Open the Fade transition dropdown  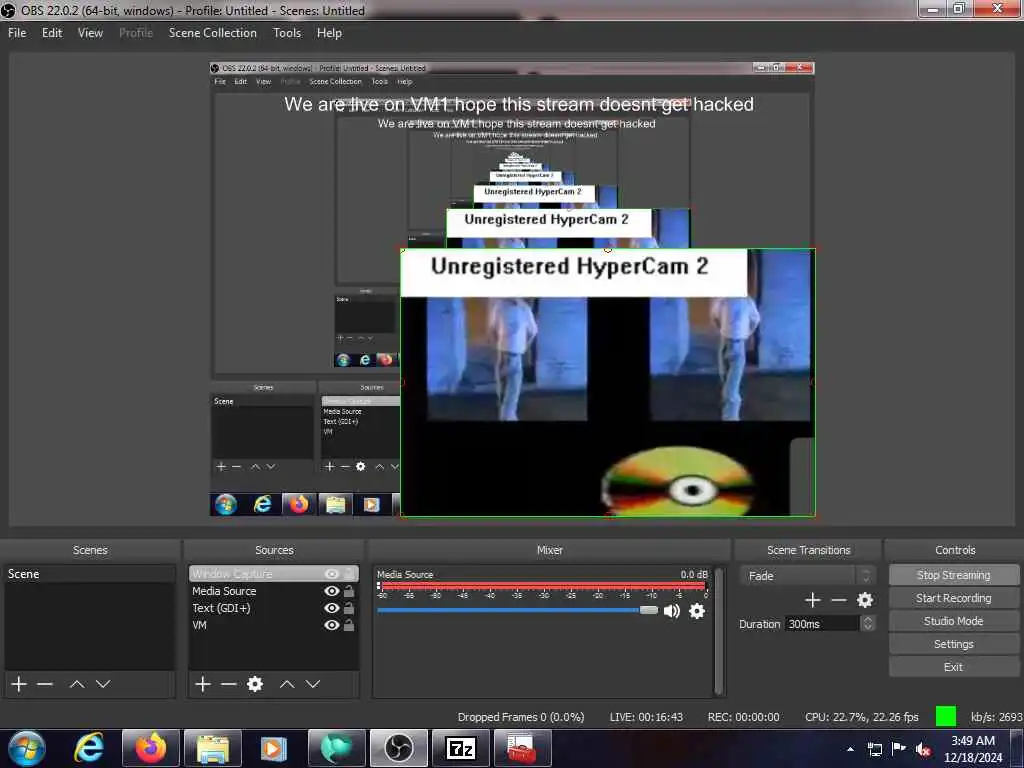(x=808, y=575)
